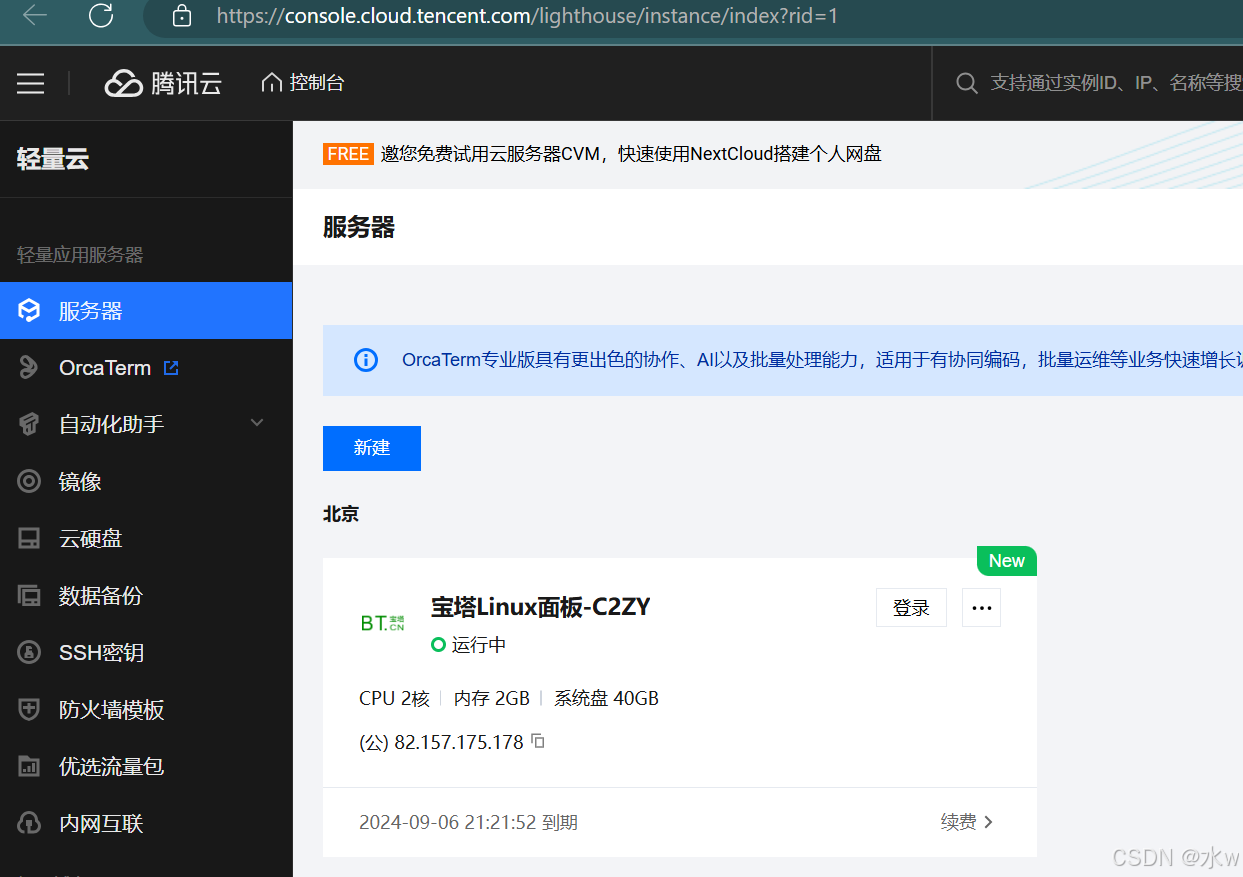Viewport: 1243px width, 877px height.
Task: Select 内网互联 in the sidebar
Action: [x=146, y=824]
